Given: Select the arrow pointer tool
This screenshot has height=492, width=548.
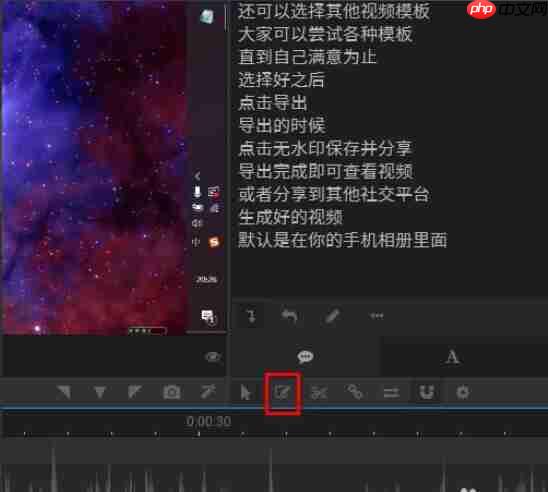Looking at the screenshot, I should (x=245, y=392).
